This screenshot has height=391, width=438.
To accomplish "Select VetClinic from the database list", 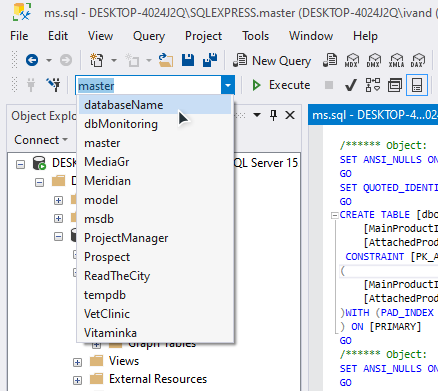I will pyautogui.click(x=154, y=314).
